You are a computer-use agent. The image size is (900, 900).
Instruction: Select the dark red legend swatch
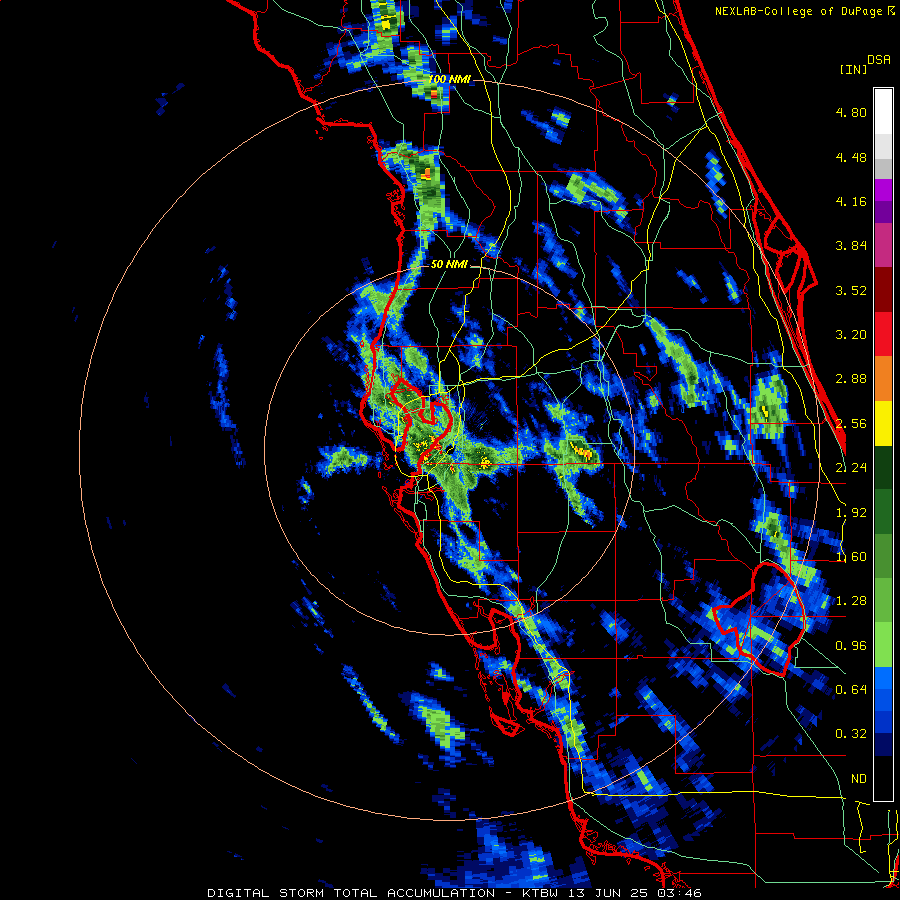(883, 290)
